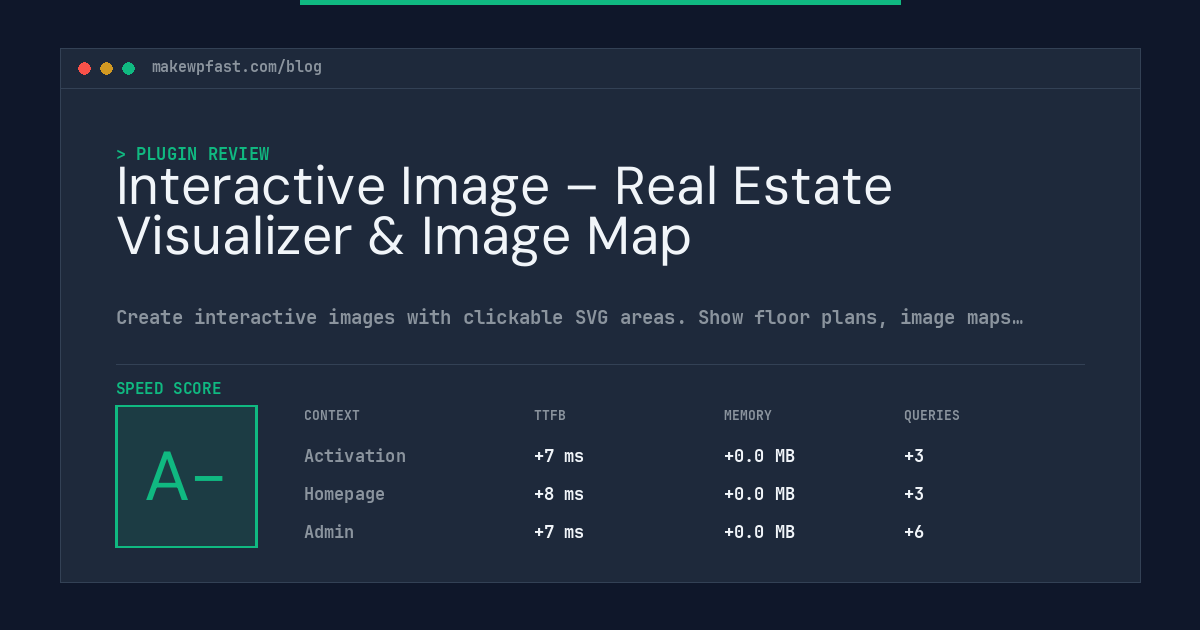
Task: Click the Admin TTFB value +7 ms
Action: [x=559, y=532]
